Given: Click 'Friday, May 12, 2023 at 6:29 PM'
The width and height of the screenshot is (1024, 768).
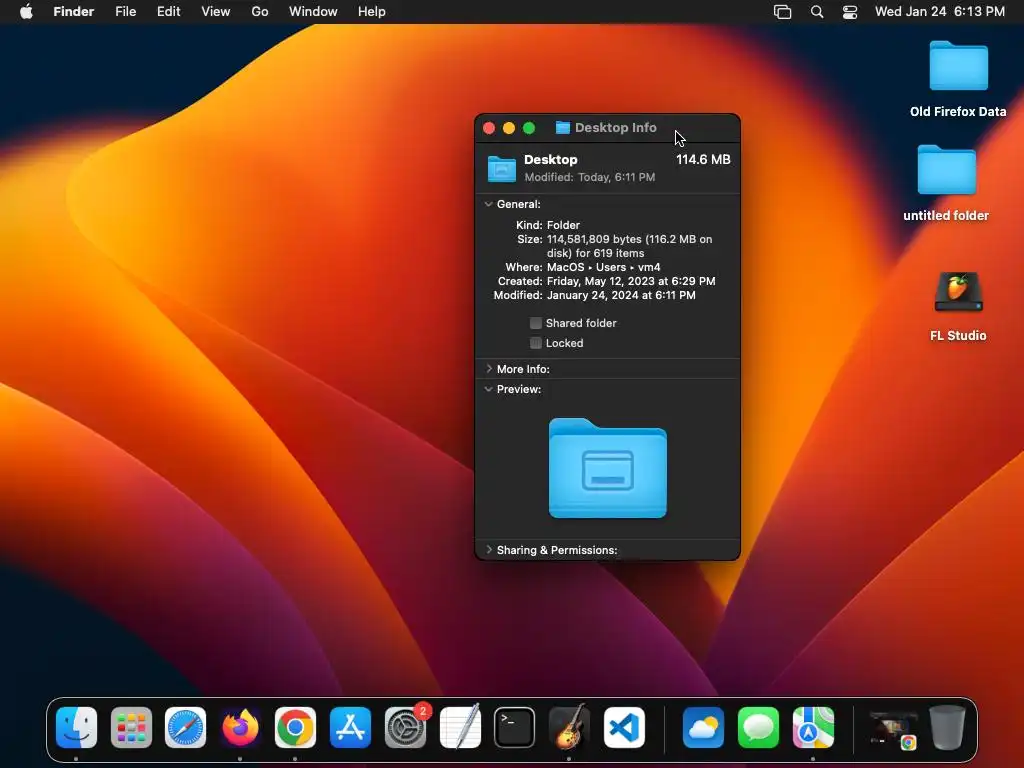Looking at the screenshot, I should (631, 281).
